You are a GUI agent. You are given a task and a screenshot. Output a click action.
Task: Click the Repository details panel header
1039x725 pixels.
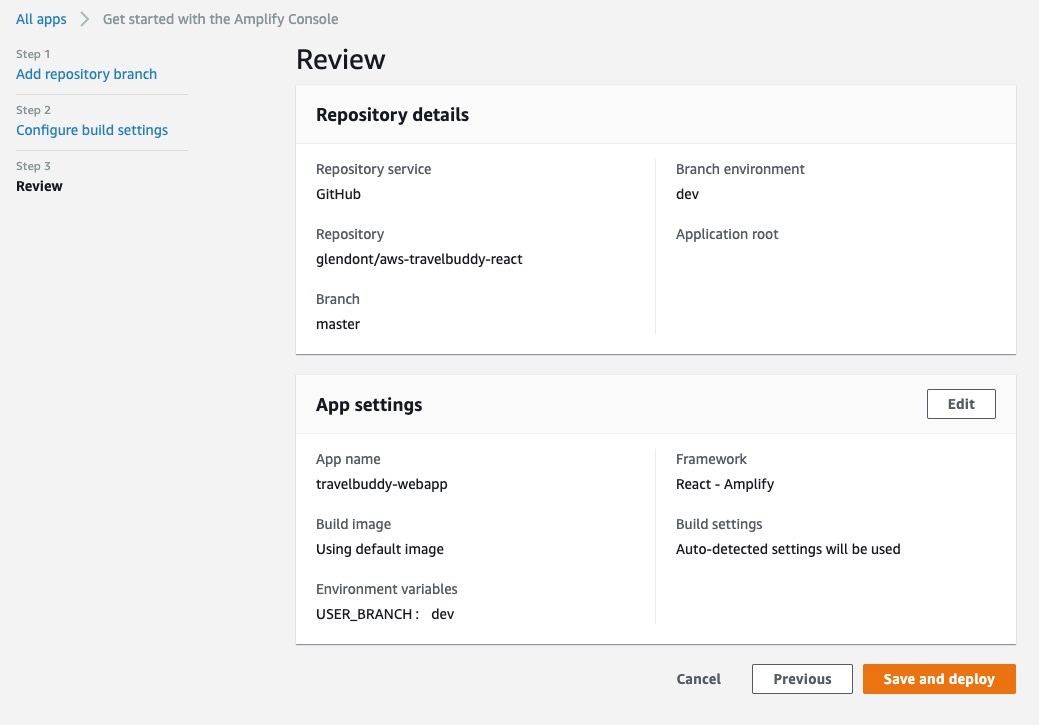(392, 115)
